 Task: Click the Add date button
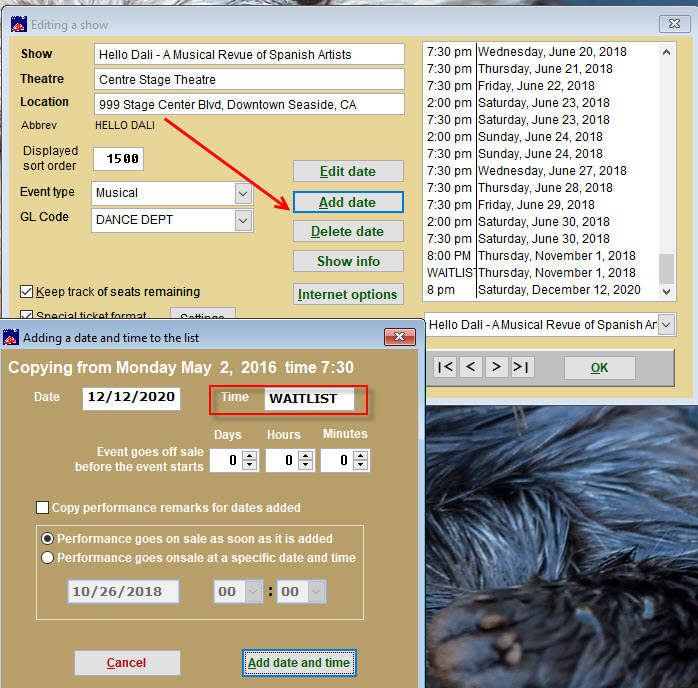[347, 202]
